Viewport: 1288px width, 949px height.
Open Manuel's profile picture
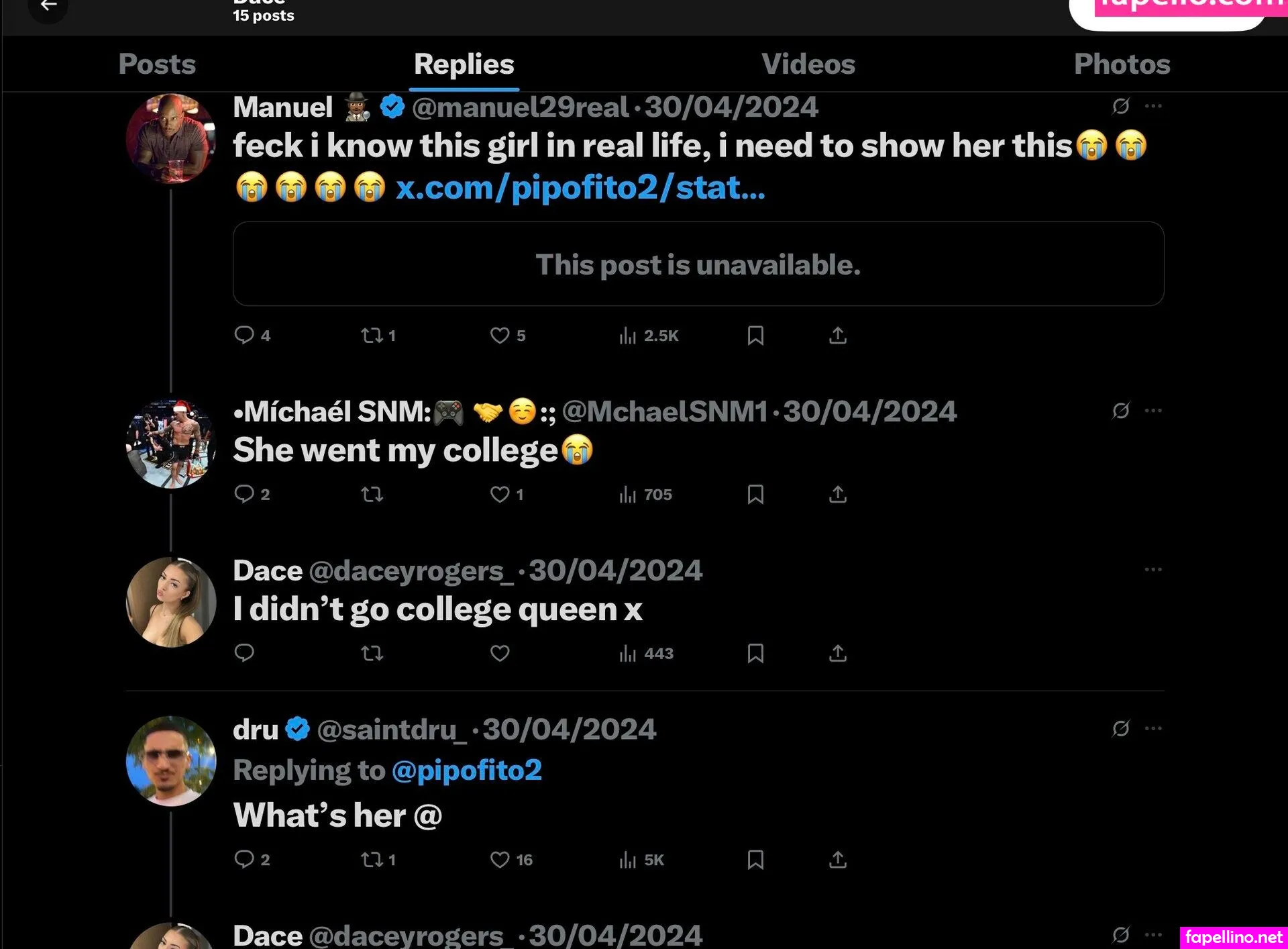171,139
